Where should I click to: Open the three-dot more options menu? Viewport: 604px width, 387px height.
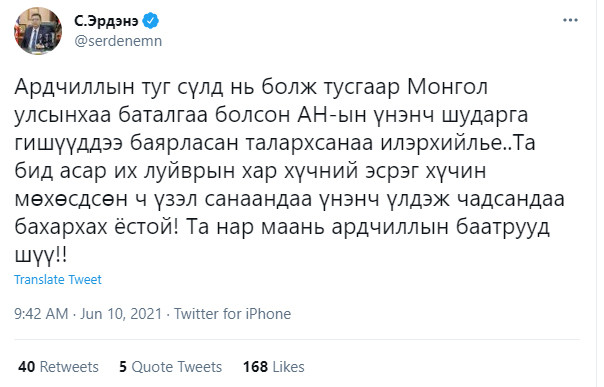click(x=570, y=20)
